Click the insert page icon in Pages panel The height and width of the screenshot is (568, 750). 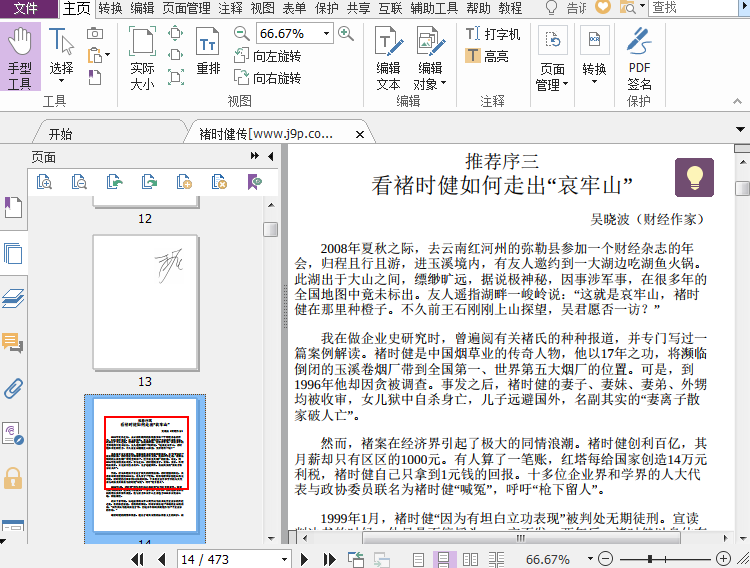pyautogui.click(x=184, y=182)
